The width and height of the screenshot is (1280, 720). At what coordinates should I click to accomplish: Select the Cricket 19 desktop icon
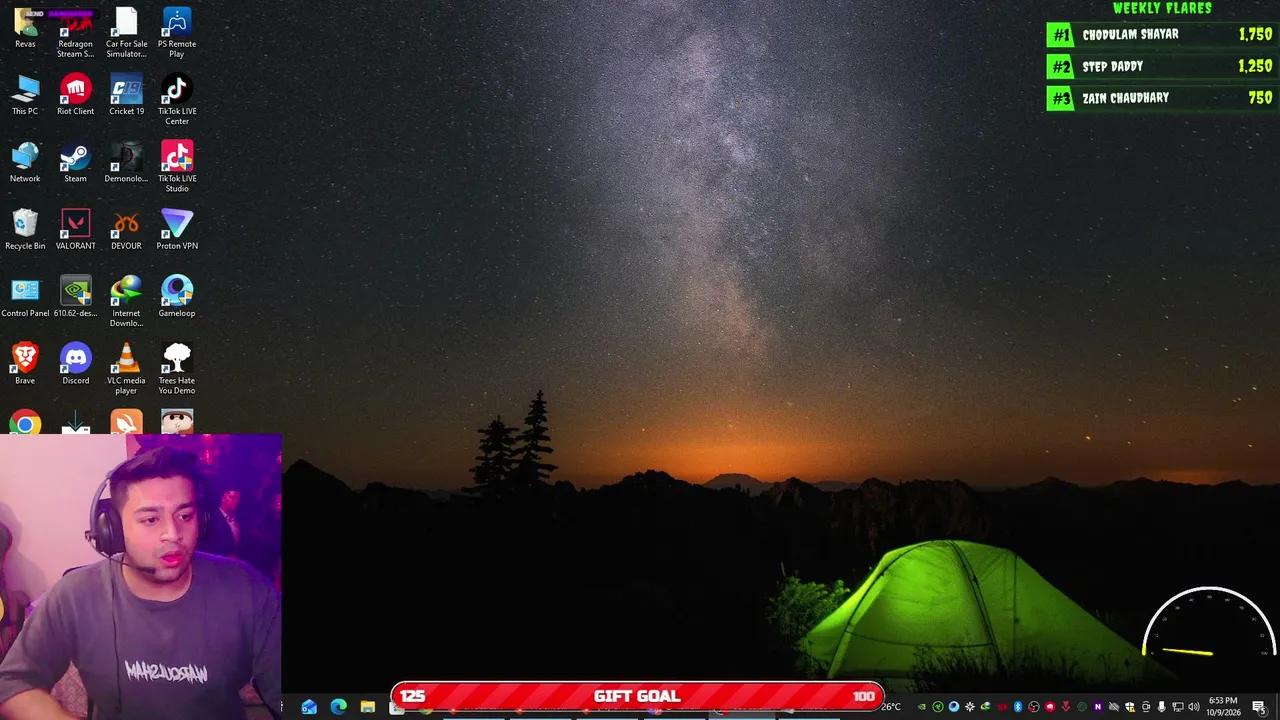126,95
